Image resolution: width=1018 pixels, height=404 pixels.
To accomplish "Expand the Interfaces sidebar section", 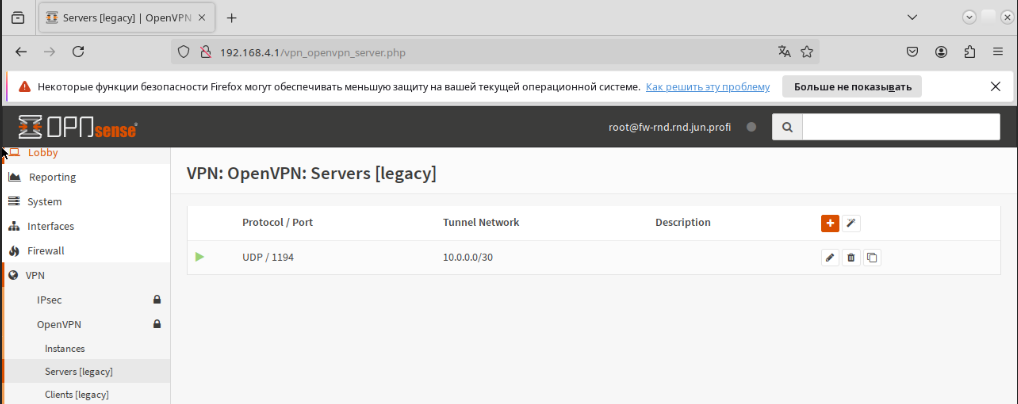I will (50, 226).
